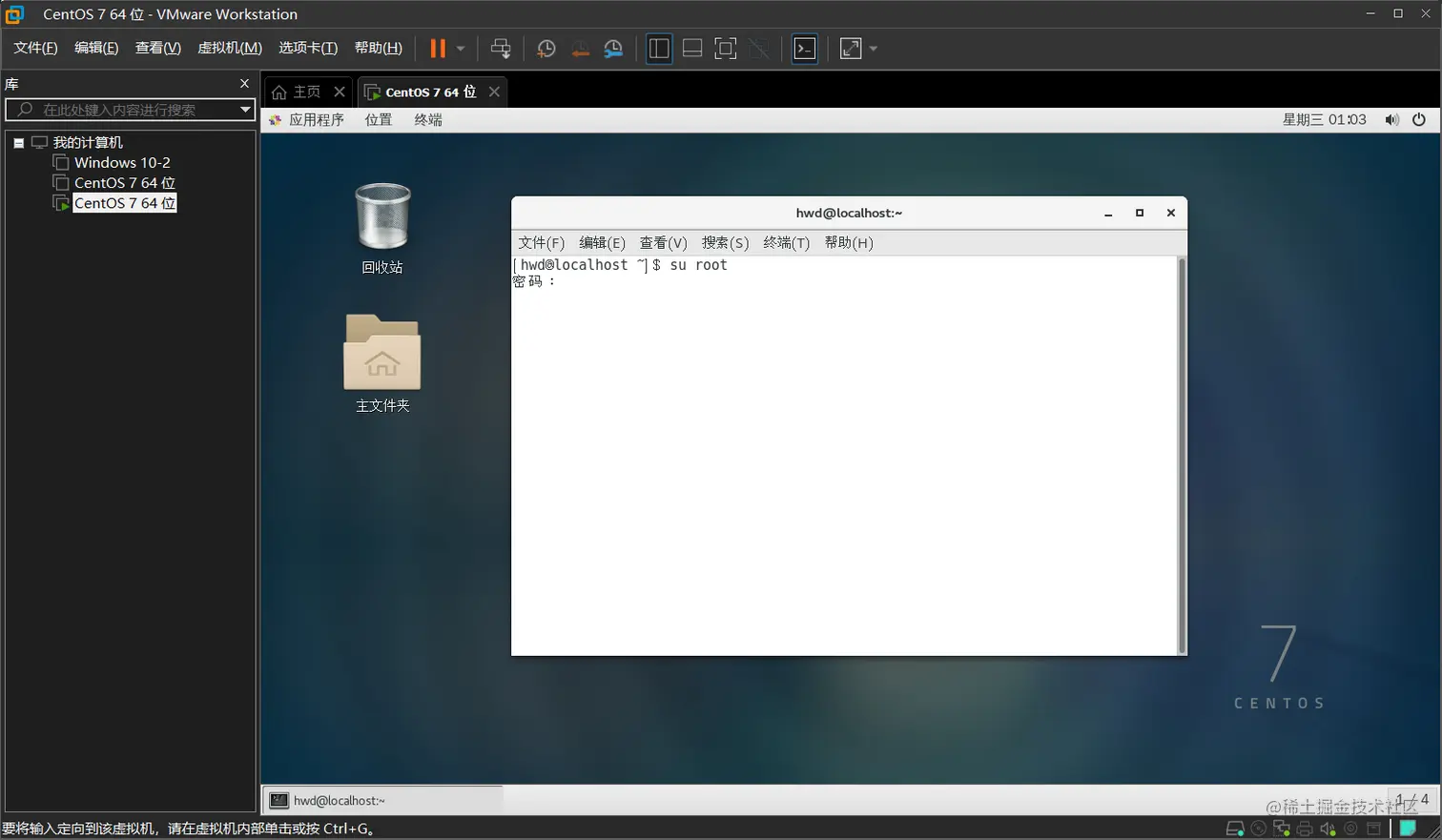Select the 主文件夹 desktop icon

[382, 364]
